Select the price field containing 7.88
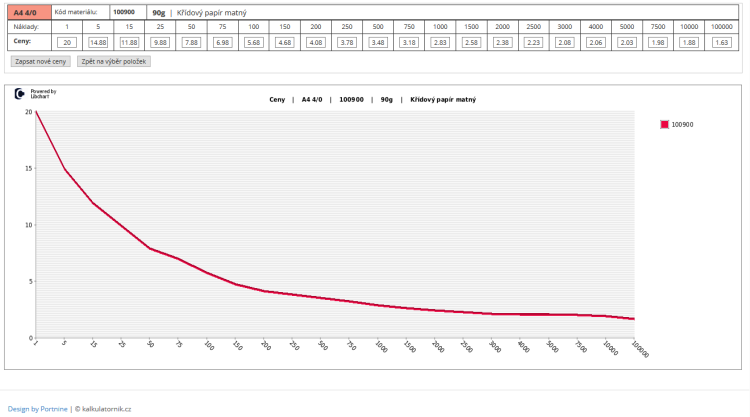 [x=191, y=43]
